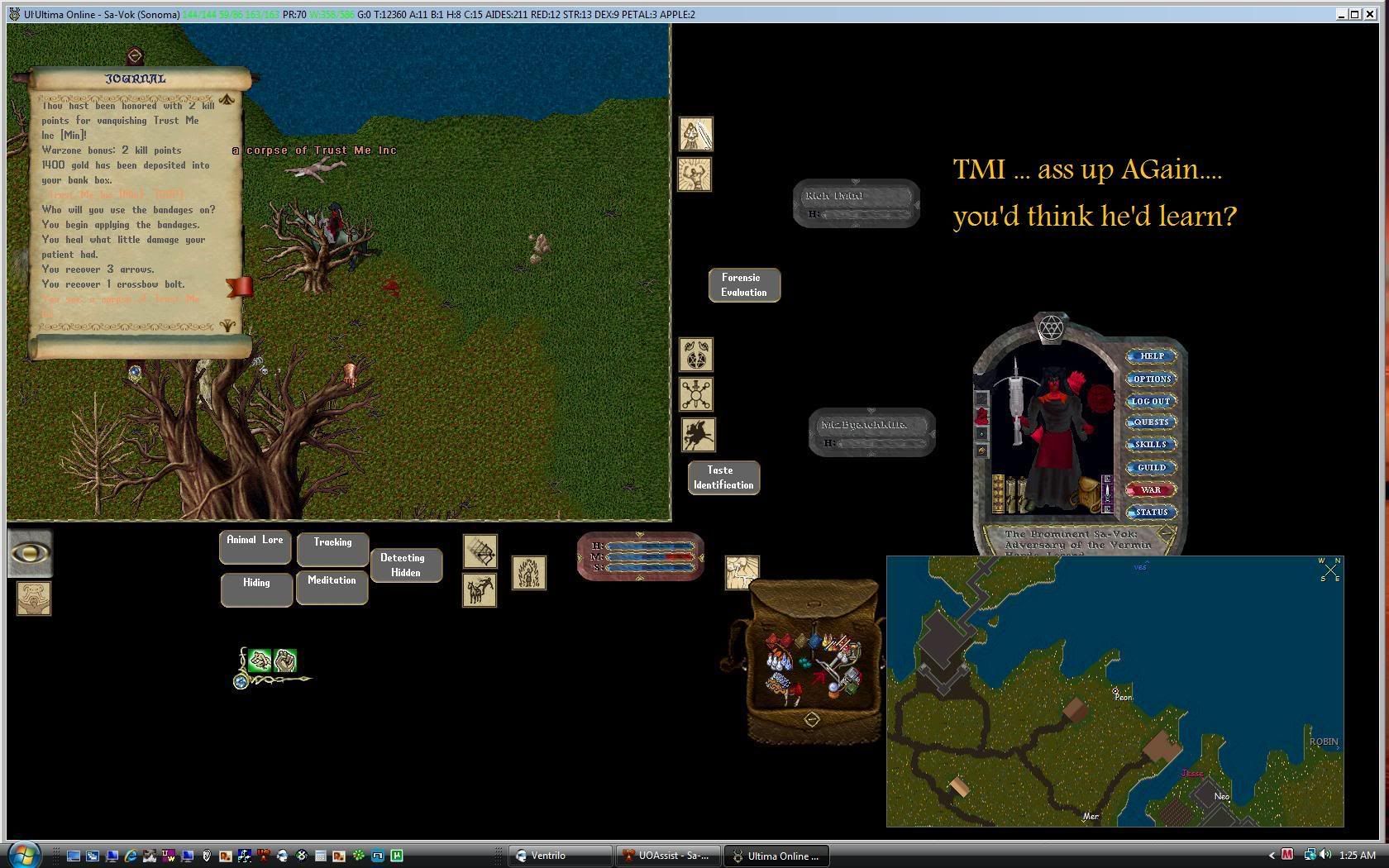Cast the spell icon showing robed figure with sword
The width and height of the screenshot is (1389, 868).
pyautogui.click(x=696, y=134)
